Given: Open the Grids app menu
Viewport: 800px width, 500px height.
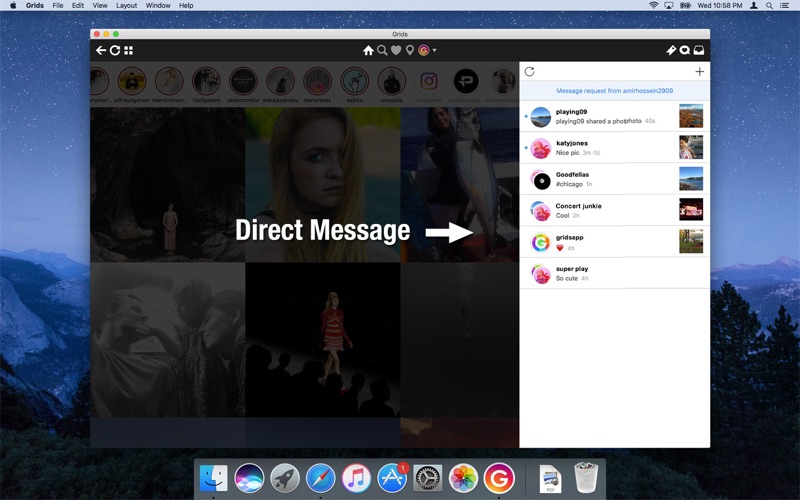Looking at the screenshot, I should coord(35,6).
